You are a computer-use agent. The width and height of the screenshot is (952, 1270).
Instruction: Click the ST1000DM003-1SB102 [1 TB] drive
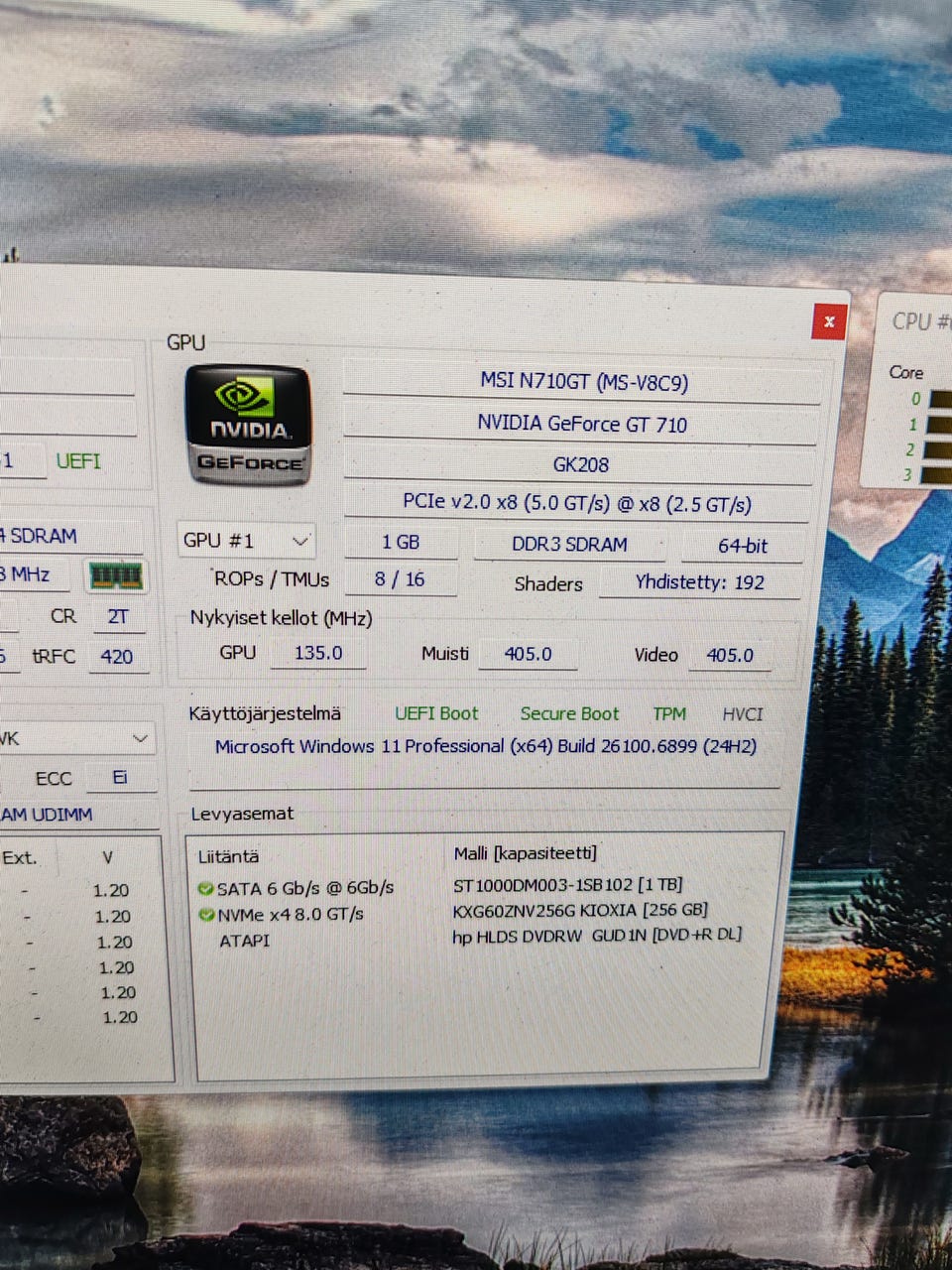coord(568,884)
